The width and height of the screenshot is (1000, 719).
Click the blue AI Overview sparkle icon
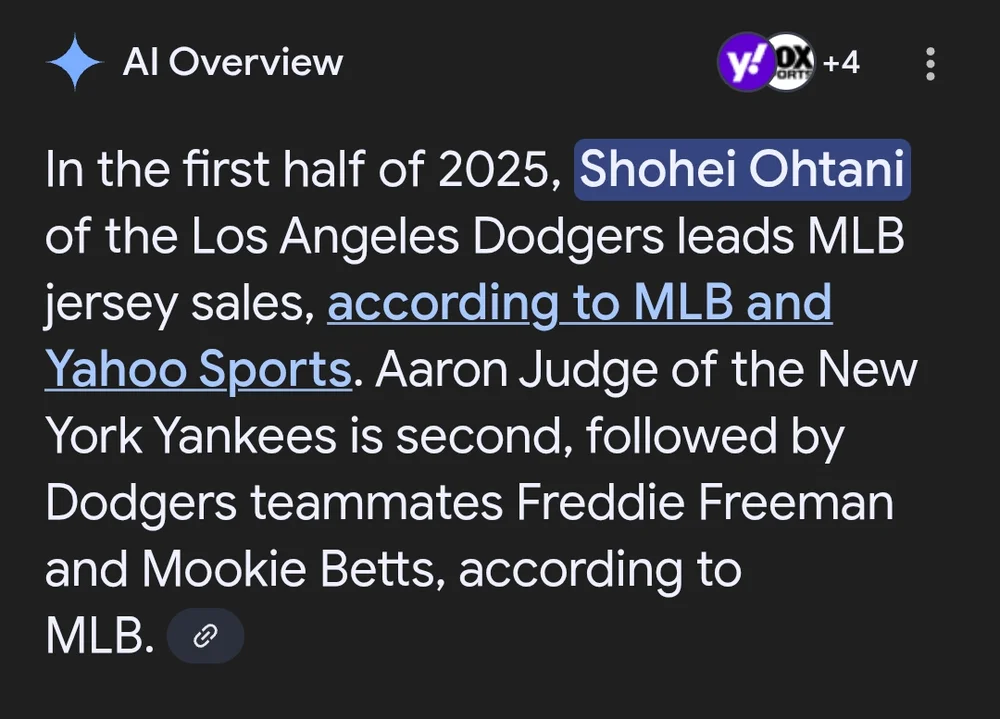pyautogui.click(x=75, y=62)
